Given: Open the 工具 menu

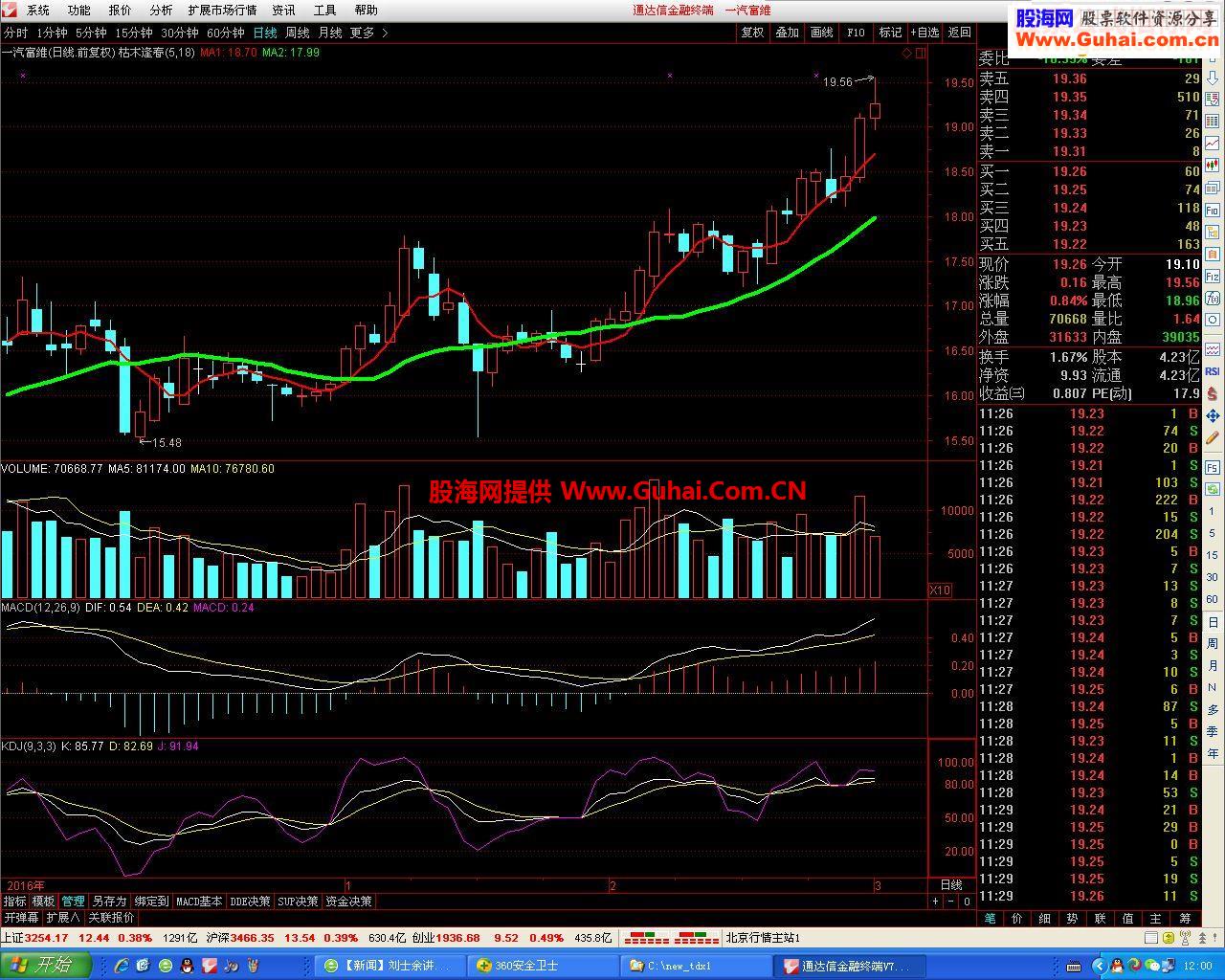Looking at the screenshot, I should [x=325, y=11].
